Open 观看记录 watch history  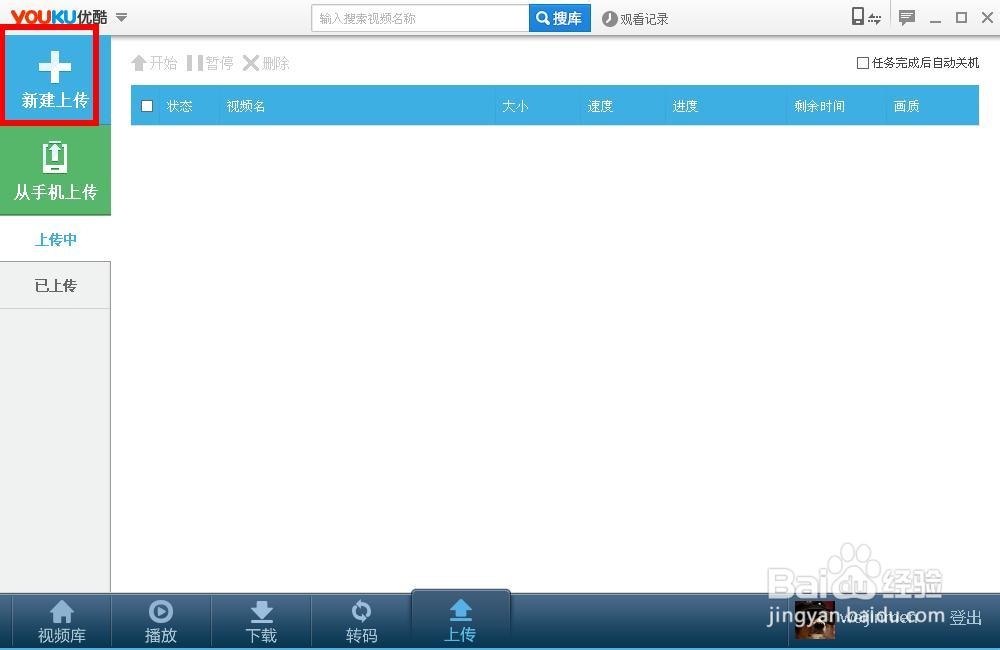(x=635, y=19)
